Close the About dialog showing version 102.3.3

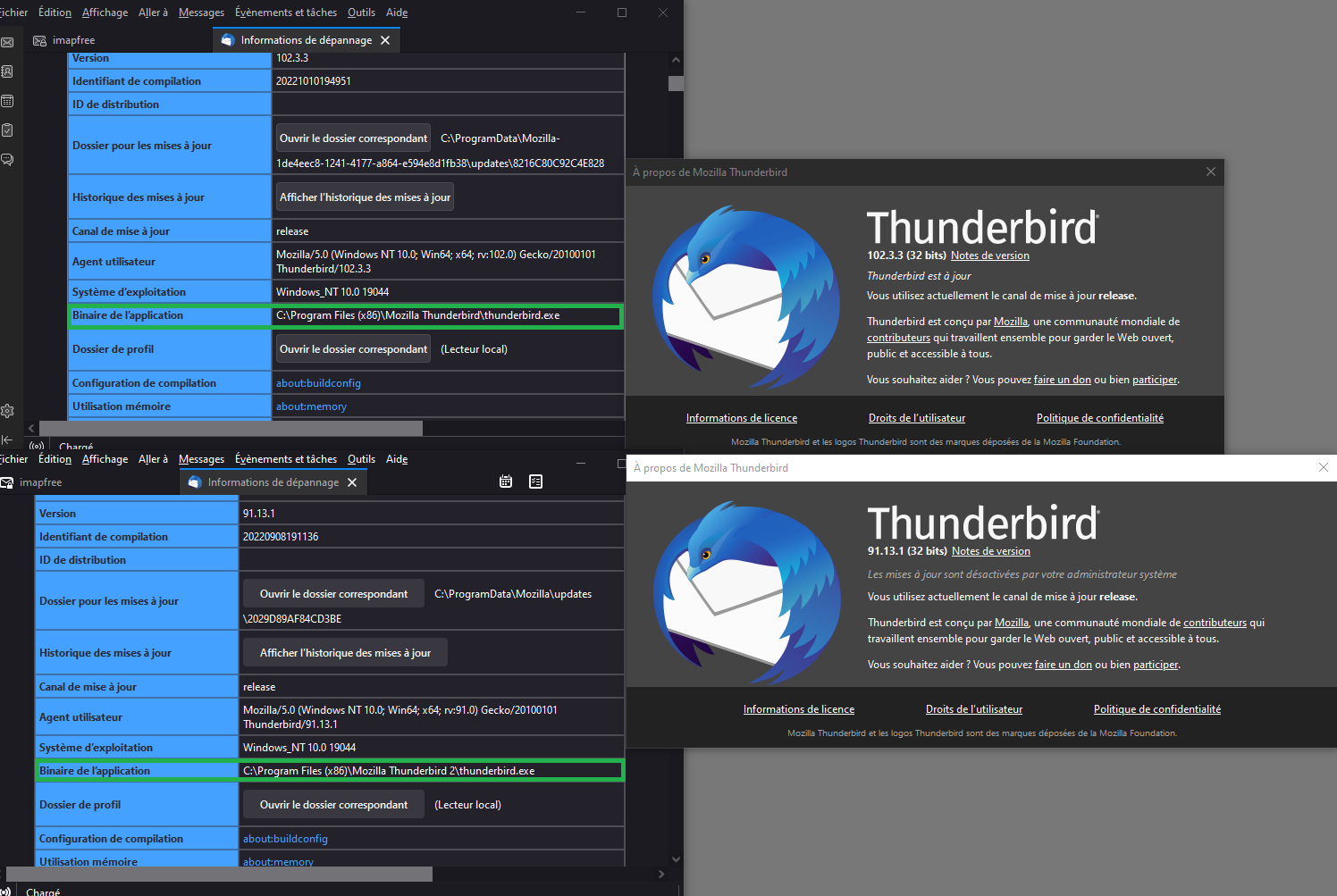[1211, 172]
